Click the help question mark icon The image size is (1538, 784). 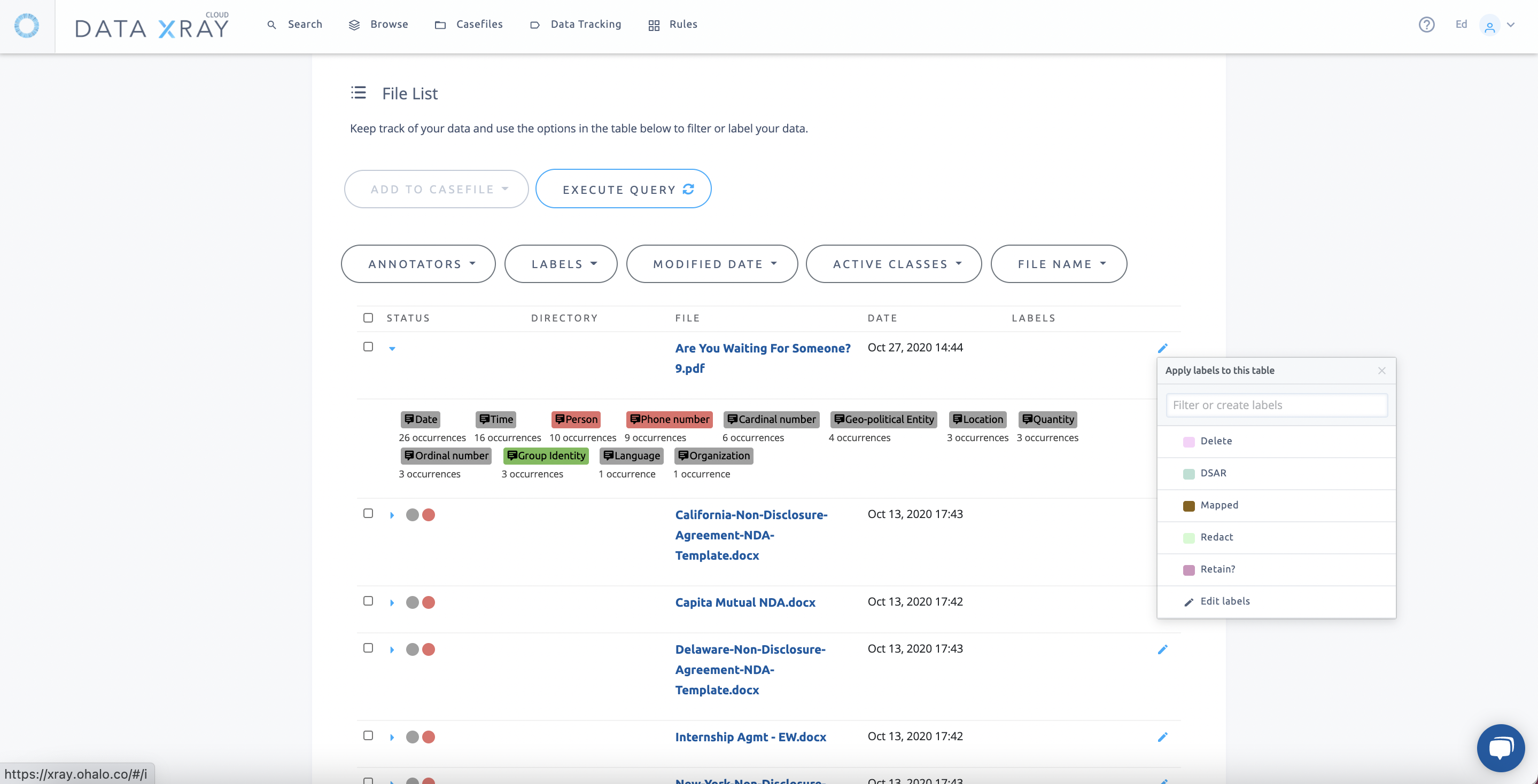pyautogui.click(x=1426, y=25)
